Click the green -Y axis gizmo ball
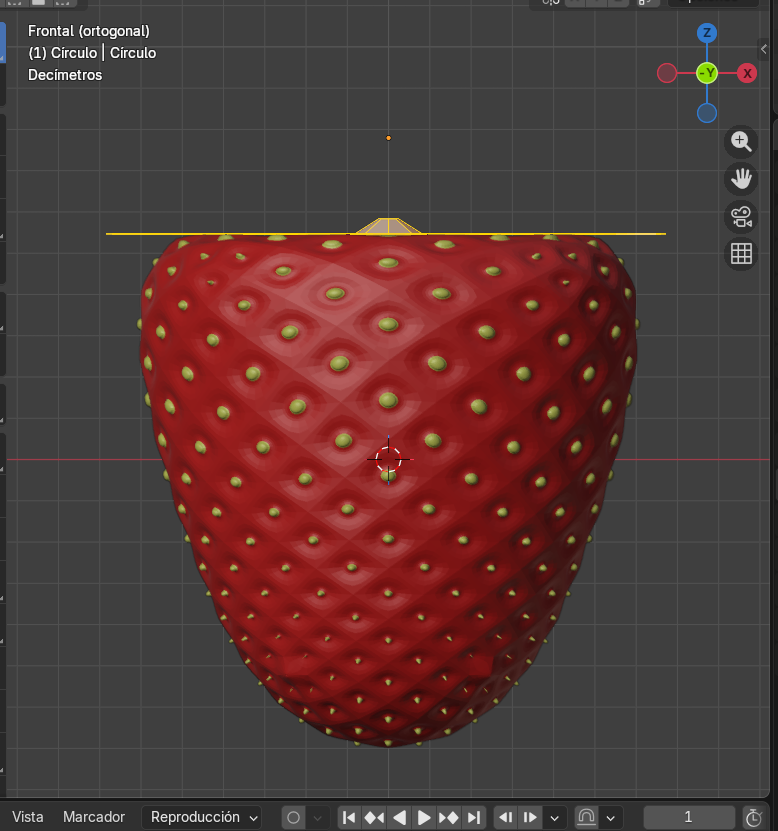This screenshot has height=831, width=778. pyautogui.click(x=707, y=73)
